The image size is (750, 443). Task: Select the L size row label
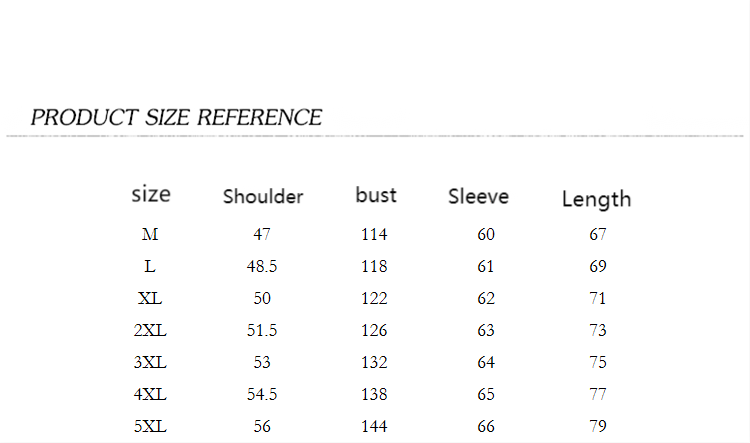pos(150,267)
